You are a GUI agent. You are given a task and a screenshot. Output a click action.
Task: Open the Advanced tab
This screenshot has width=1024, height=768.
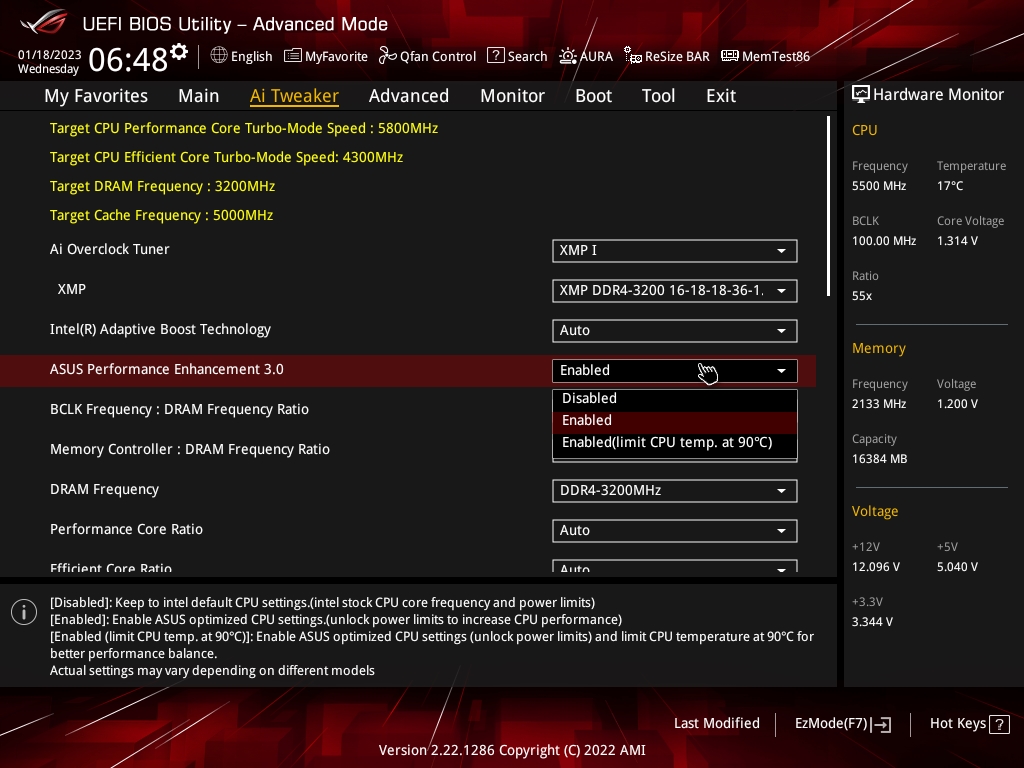pyautogui.click(x=409, y=96)
